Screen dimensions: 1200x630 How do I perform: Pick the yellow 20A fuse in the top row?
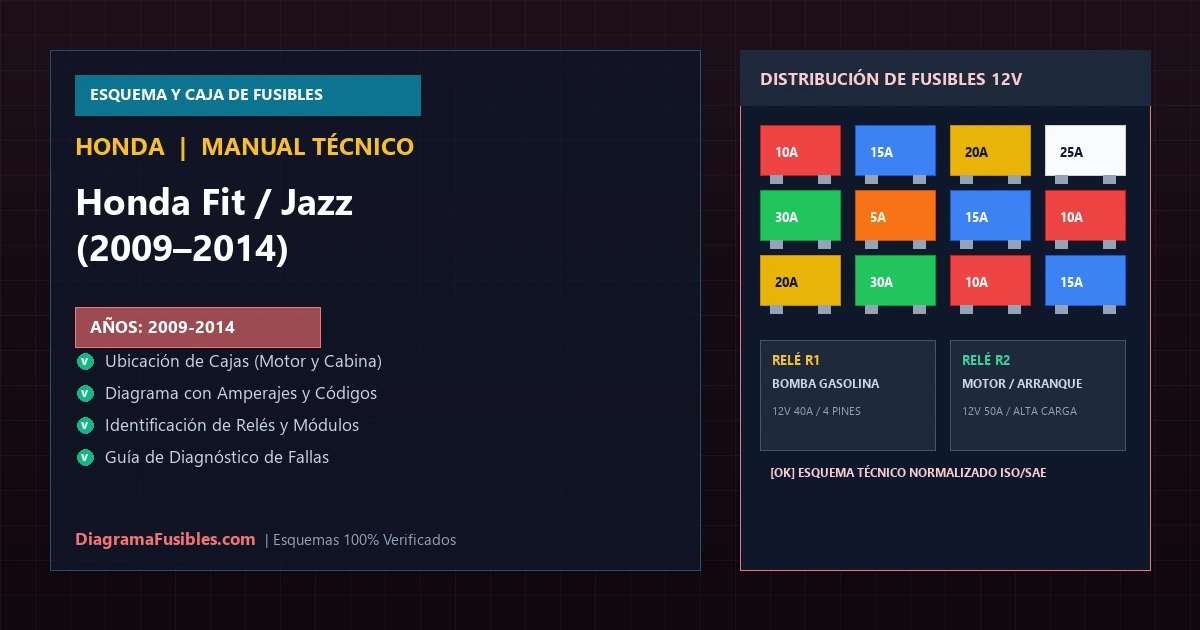click(990, 151)
